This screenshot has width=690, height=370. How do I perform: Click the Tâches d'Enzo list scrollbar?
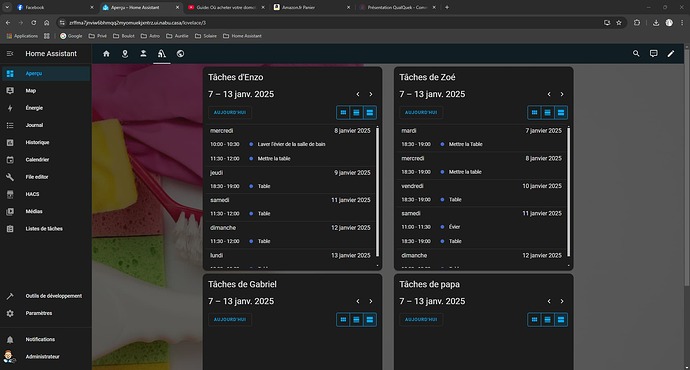click(377, 191)
